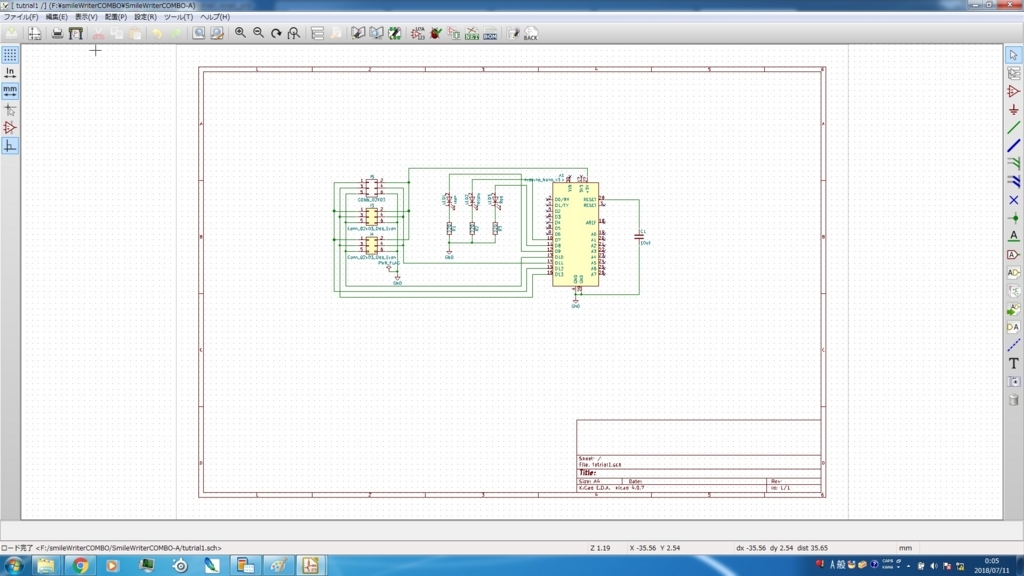Click the annotate schematic components icon
The width and height of the screenshot is (1024, 576).
tap(417, 33)
